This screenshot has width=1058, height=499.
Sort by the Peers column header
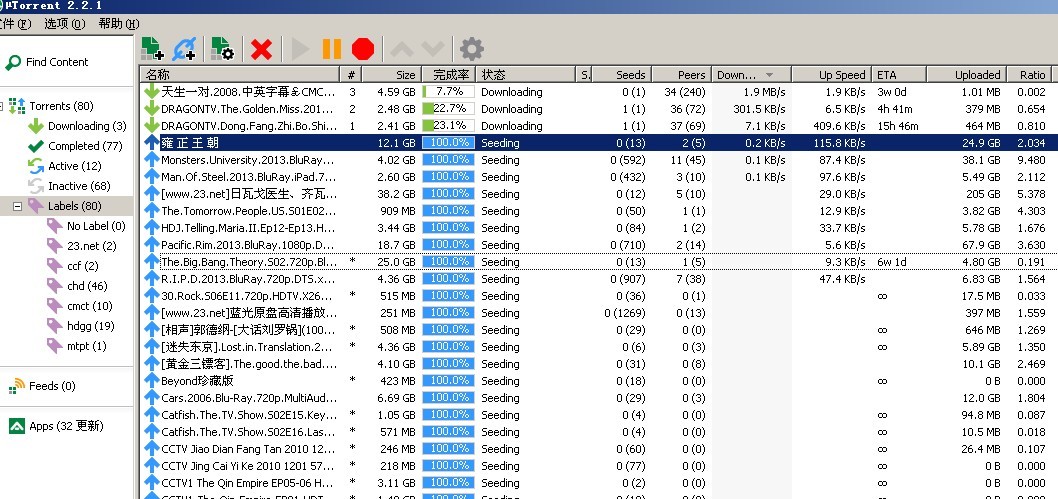coord(681,74)
